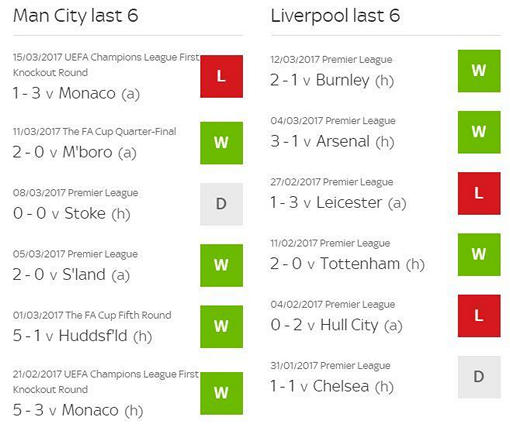Image resolution: width=510 pixels, height=428 pixels.
Task: Click the Liverpool last 6 heading
Action: click(335, 16)
